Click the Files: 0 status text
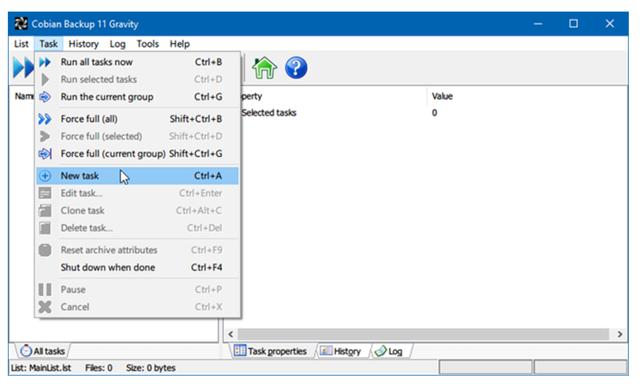 [x=98, y=368]
